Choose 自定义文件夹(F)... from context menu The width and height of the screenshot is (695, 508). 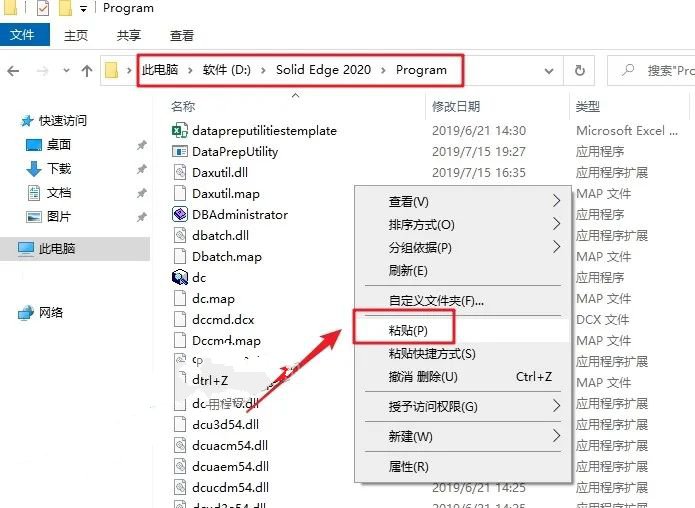click(x=463, y=301)
